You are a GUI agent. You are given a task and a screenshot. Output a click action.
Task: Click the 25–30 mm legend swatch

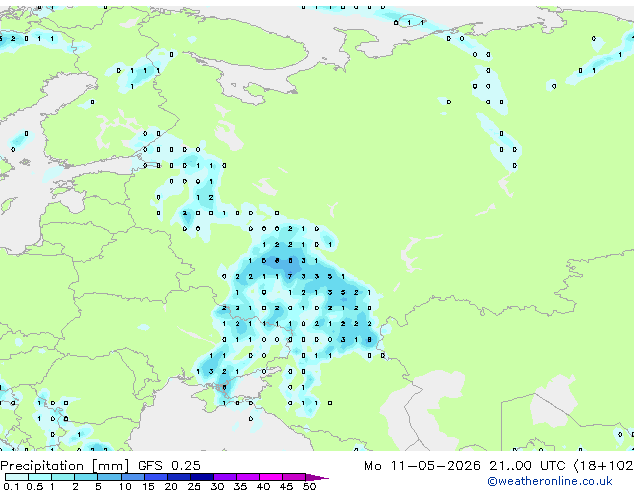(202, 477)
